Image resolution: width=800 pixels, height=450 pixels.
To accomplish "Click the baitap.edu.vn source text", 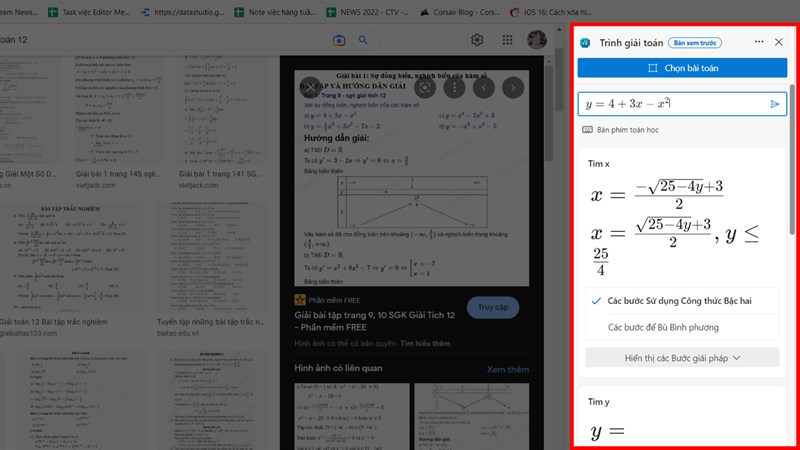I will coord(178,333).
